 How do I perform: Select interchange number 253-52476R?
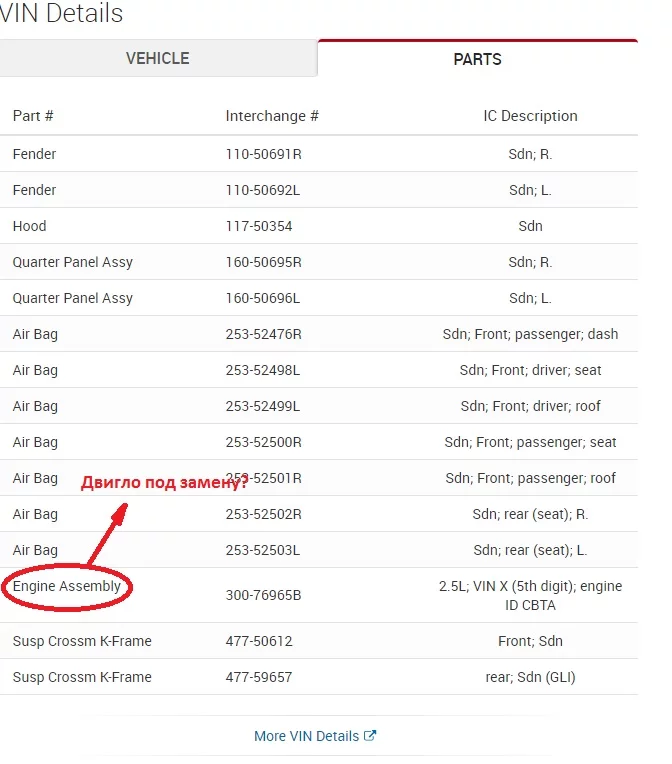[x=264, y=334]
